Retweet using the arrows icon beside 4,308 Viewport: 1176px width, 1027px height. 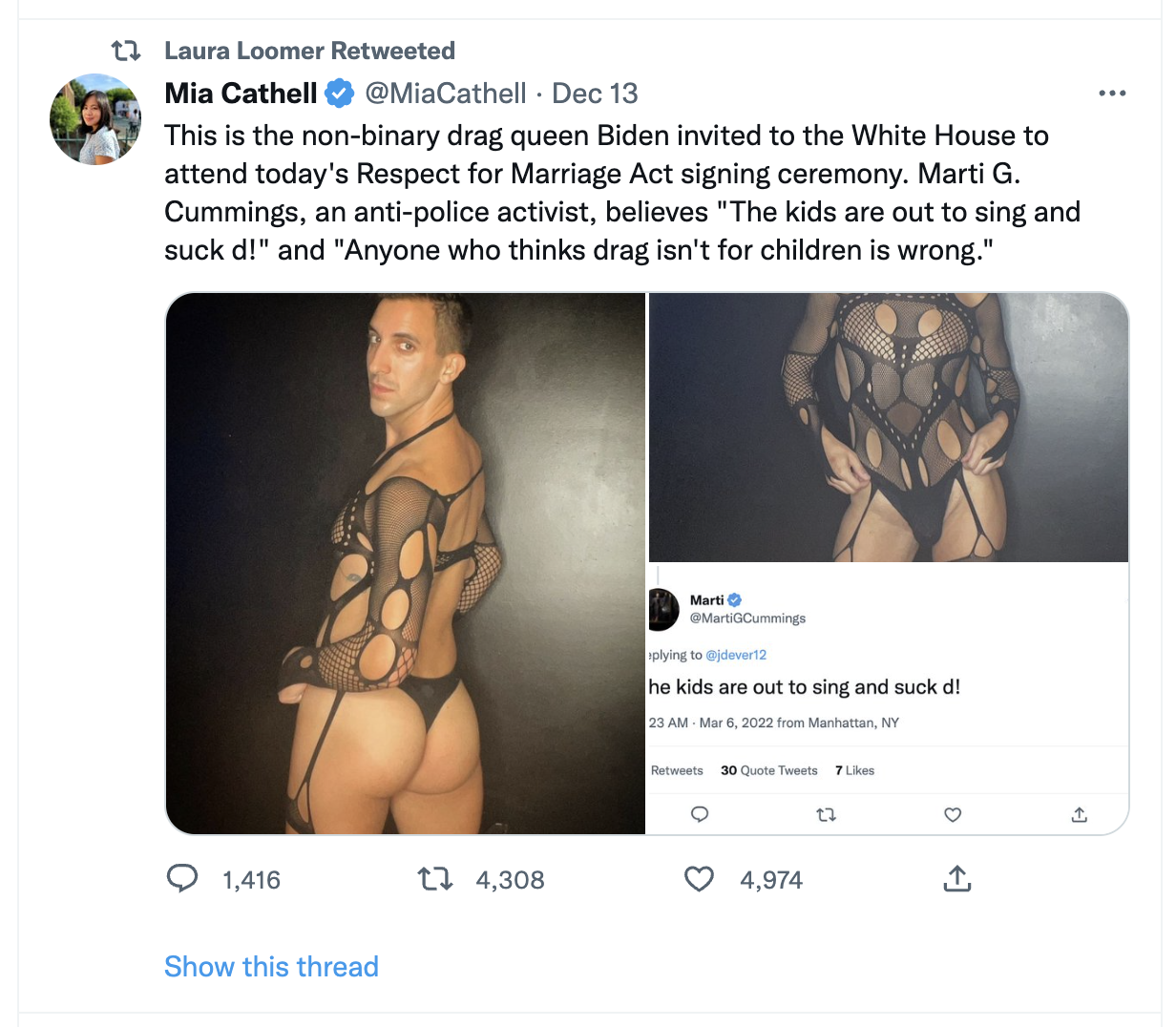435,878
